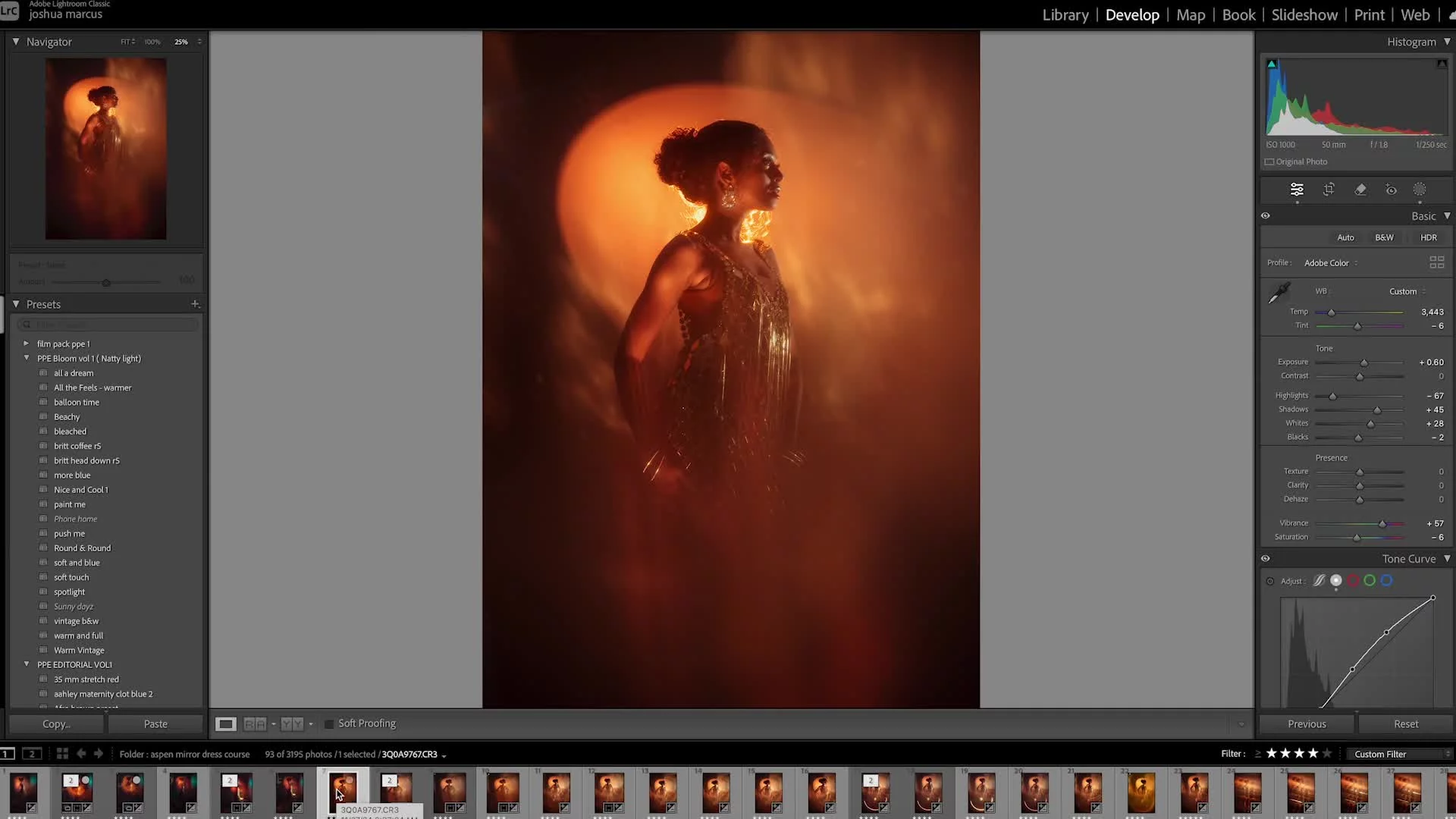This screenshot has width=1456, height=819.
Task: Switch to grid view in filmstrip bar
Action: [x=62, y=754]
